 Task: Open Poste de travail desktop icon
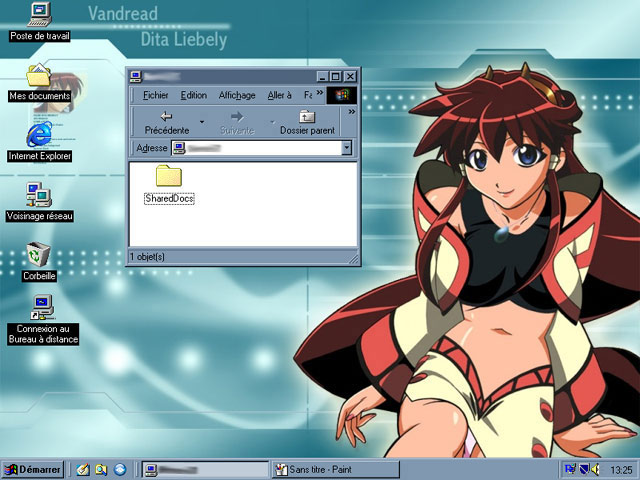pos(40,14)
